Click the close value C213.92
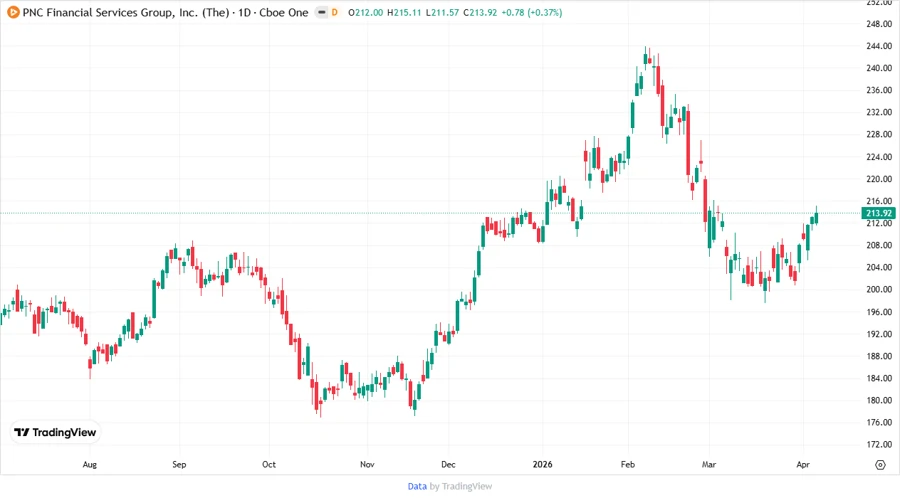This screenshot has height=498, width=900. point(480,13)
